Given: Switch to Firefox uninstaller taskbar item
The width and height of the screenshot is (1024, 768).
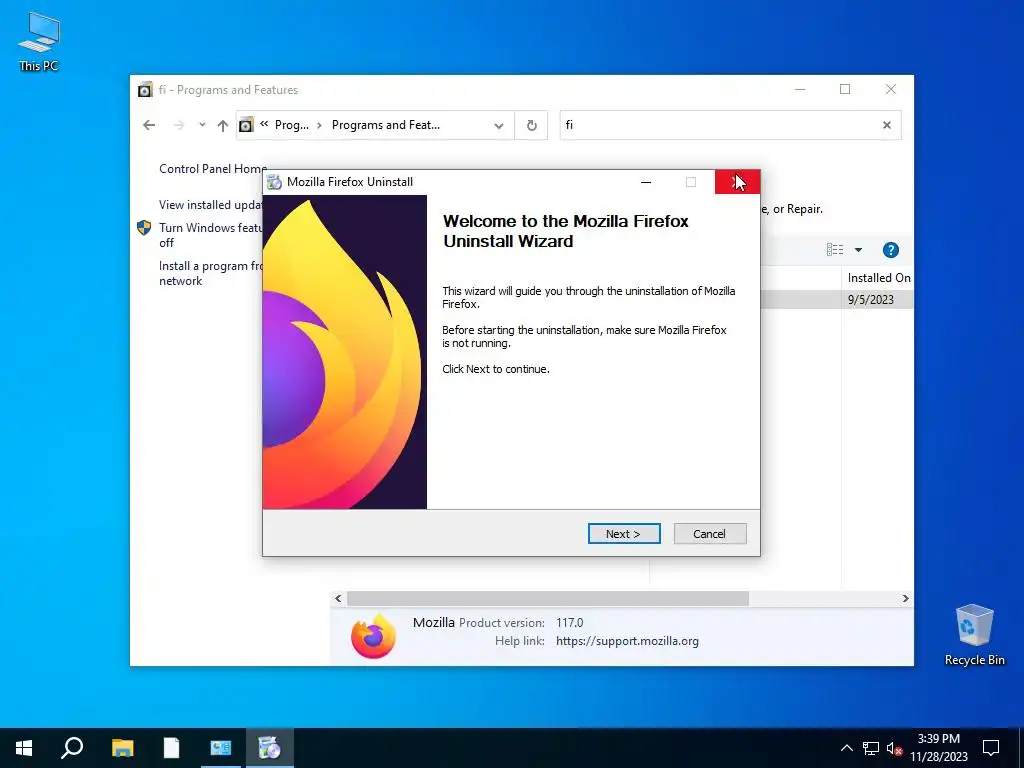Looking at the screenshot, I should pyautogui.click(x=269, y=748).
